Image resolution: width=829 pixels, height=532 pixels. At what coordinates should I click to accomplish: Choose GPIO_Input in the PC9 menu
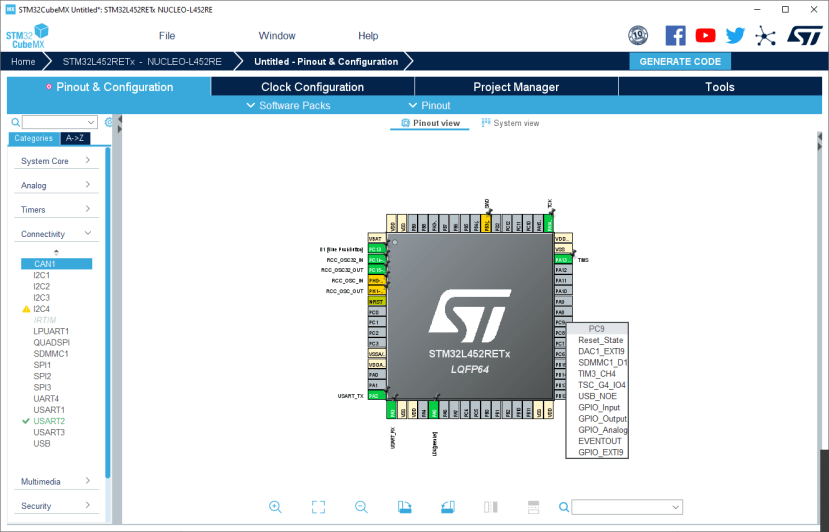pos(598,408)
